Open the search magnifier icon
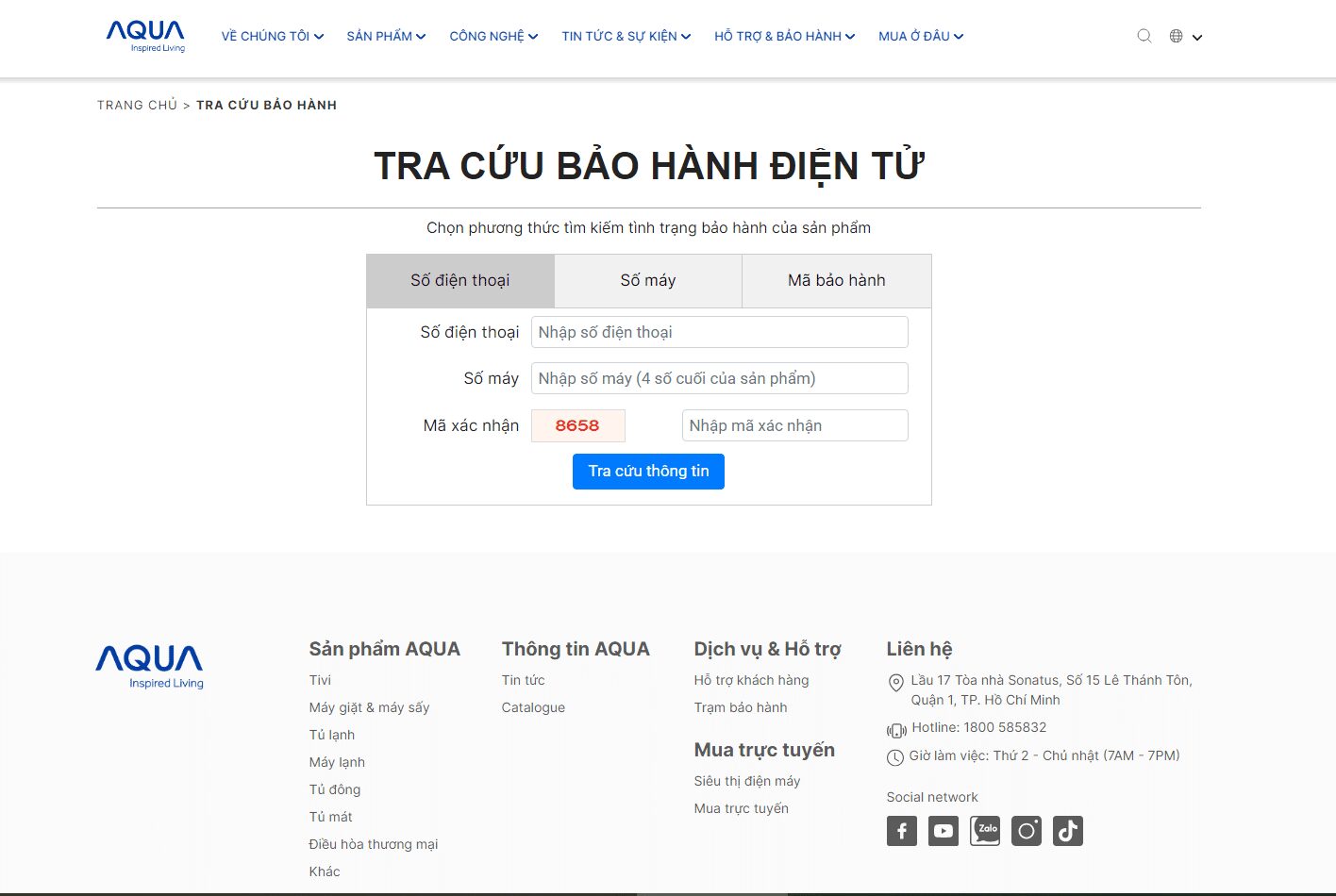The height and width of the screenshot is (896, 1336). [x=1144, y=35]
